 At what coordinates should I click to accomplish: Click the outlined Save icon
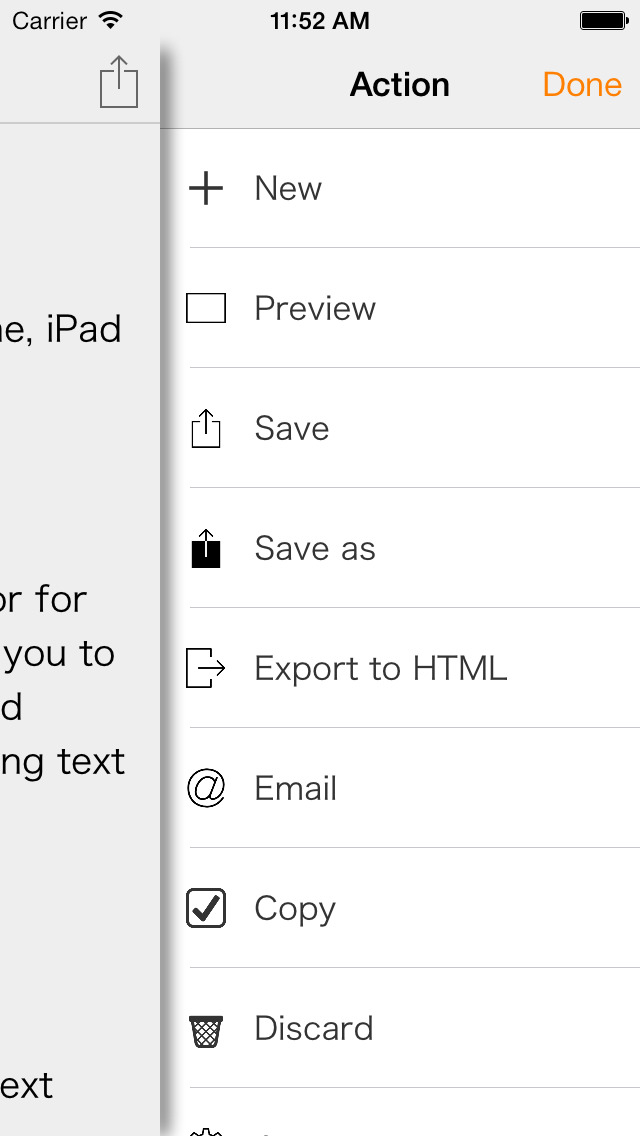(x=206, y=428)
